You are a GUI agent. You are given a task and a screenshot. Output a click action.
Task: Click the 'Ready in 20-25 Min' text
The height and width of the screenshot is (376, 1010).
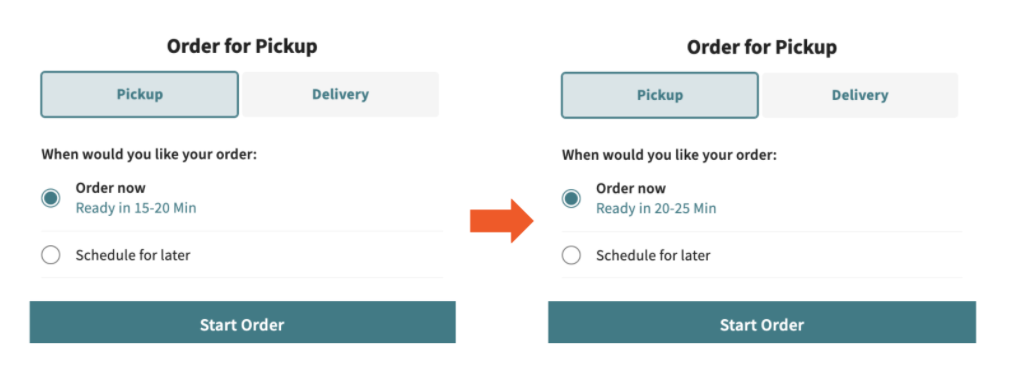coord(656,209)
